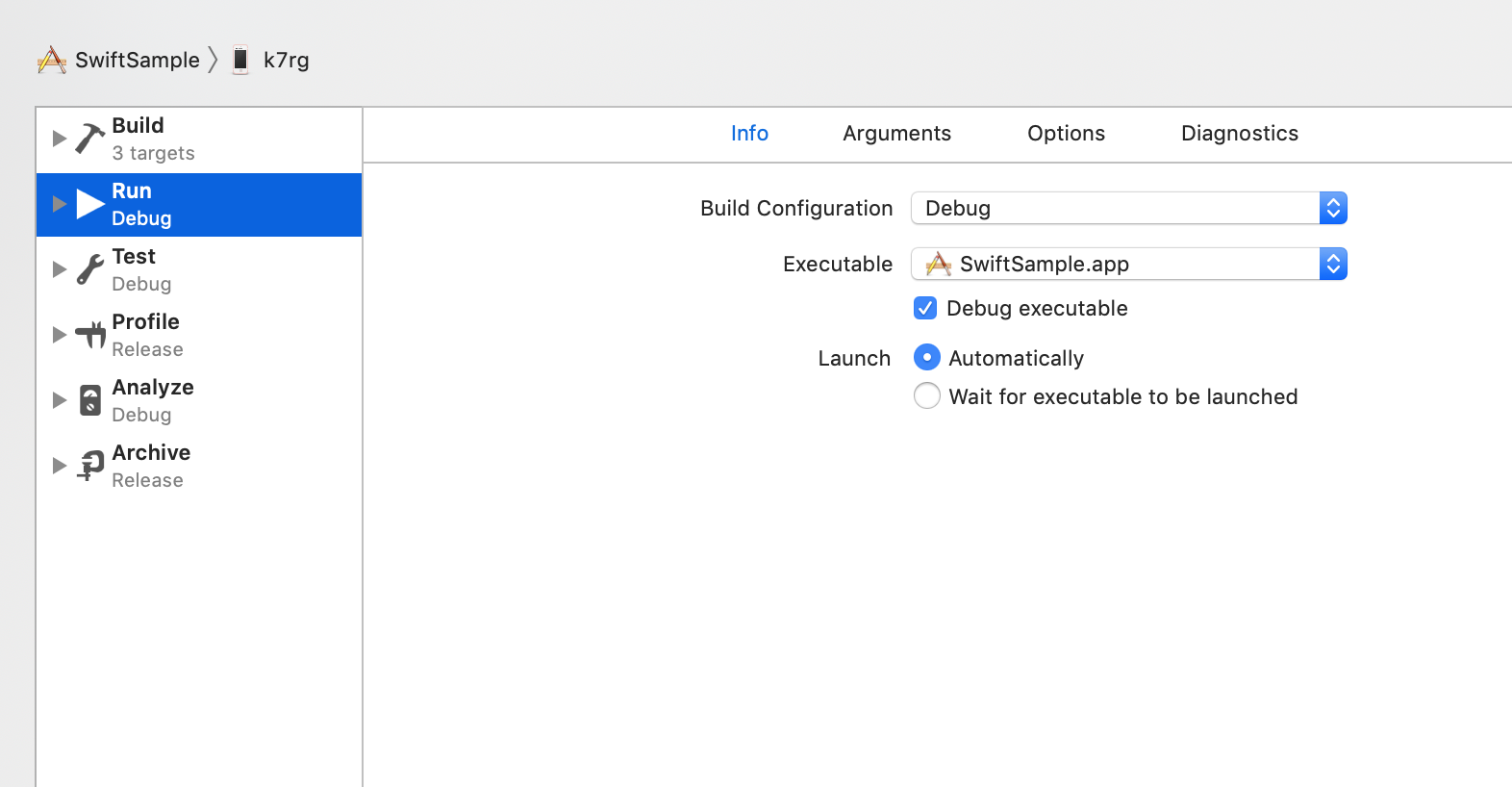Switch to the Info tab
This screenshot has width=1512, height=787.
[749, 134]
